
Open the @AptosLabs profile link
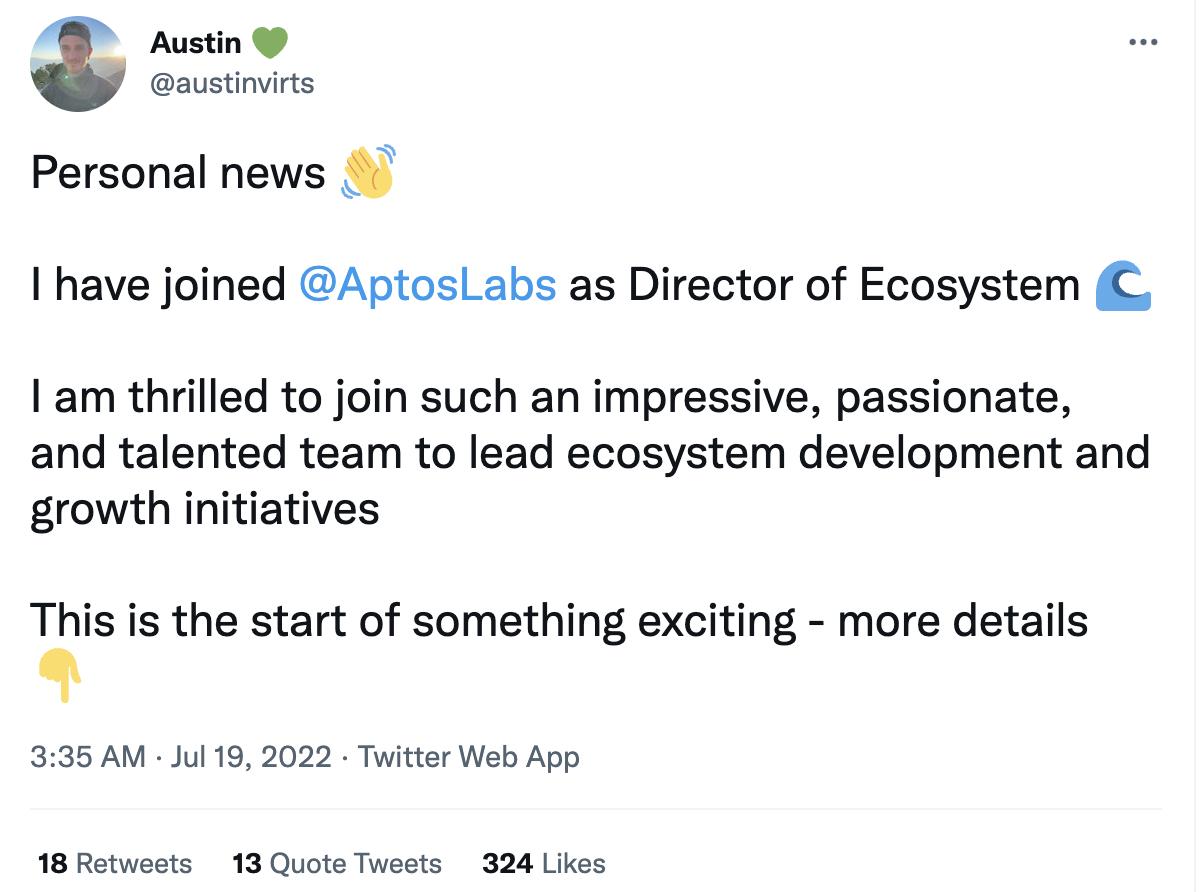click(x=428, y=285)
